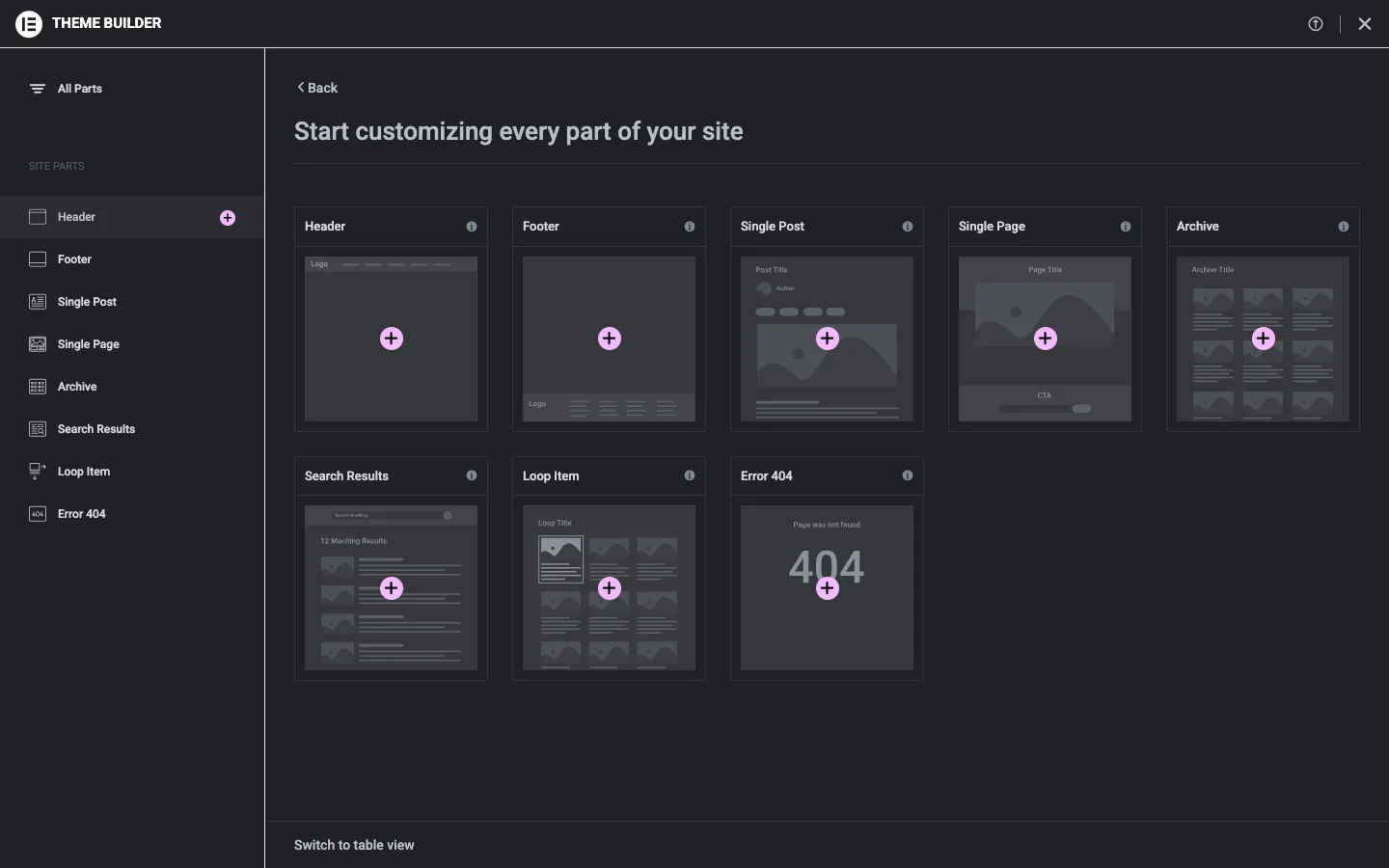Add a new Footer template via card plus
This screenshot has height=868, width=1389.
[610, 339]
